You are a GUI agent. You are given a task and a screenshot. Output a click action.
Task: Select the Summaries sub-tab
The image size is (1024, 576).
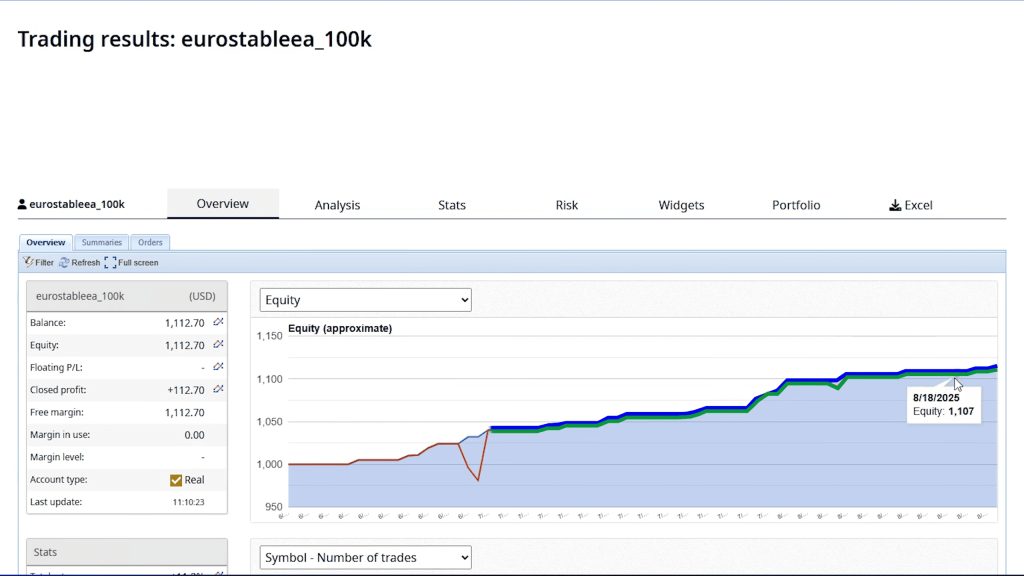pos(101,242)
